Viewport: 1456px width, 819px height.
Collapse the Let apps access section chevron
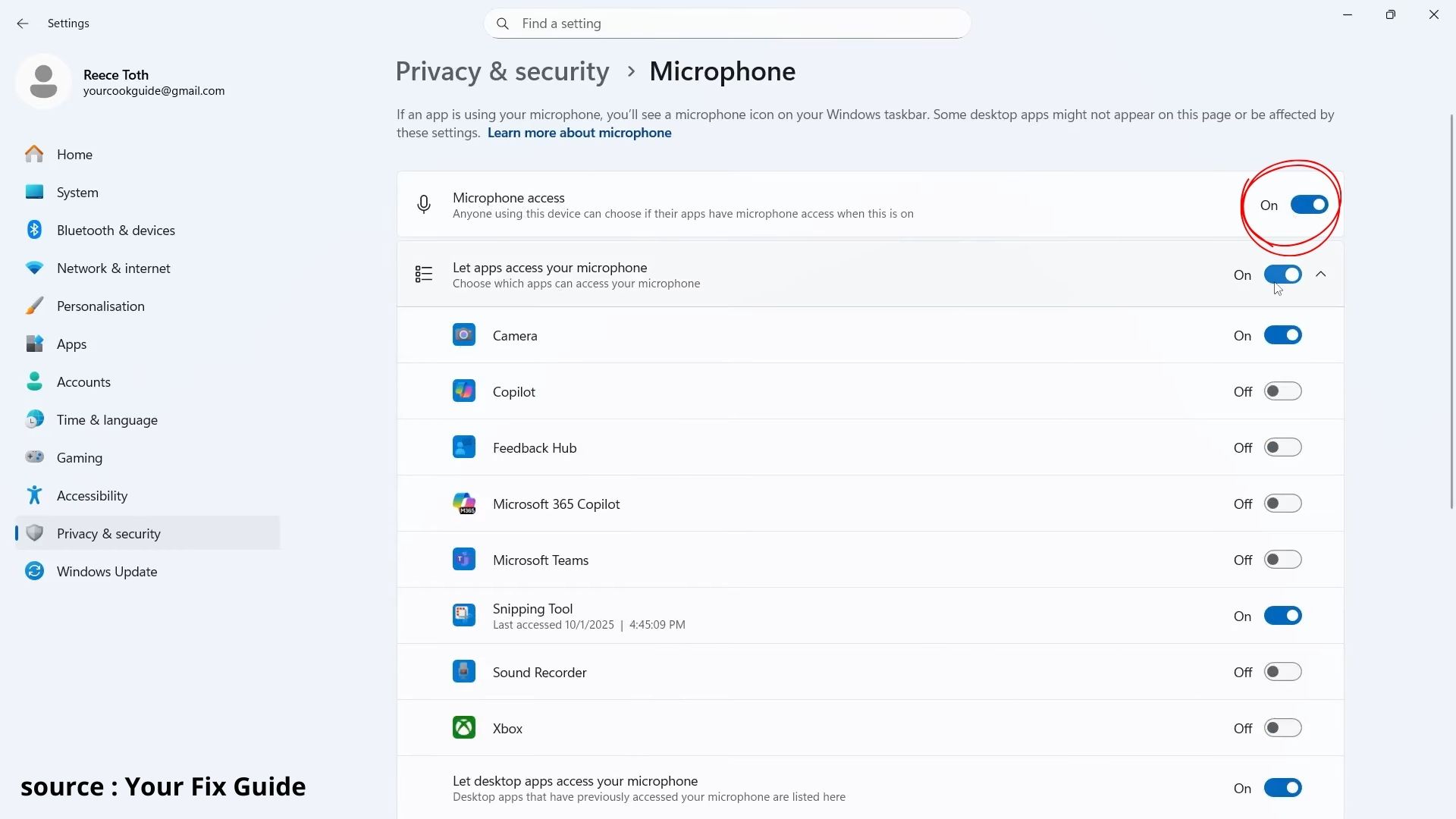click(1321, 275)
